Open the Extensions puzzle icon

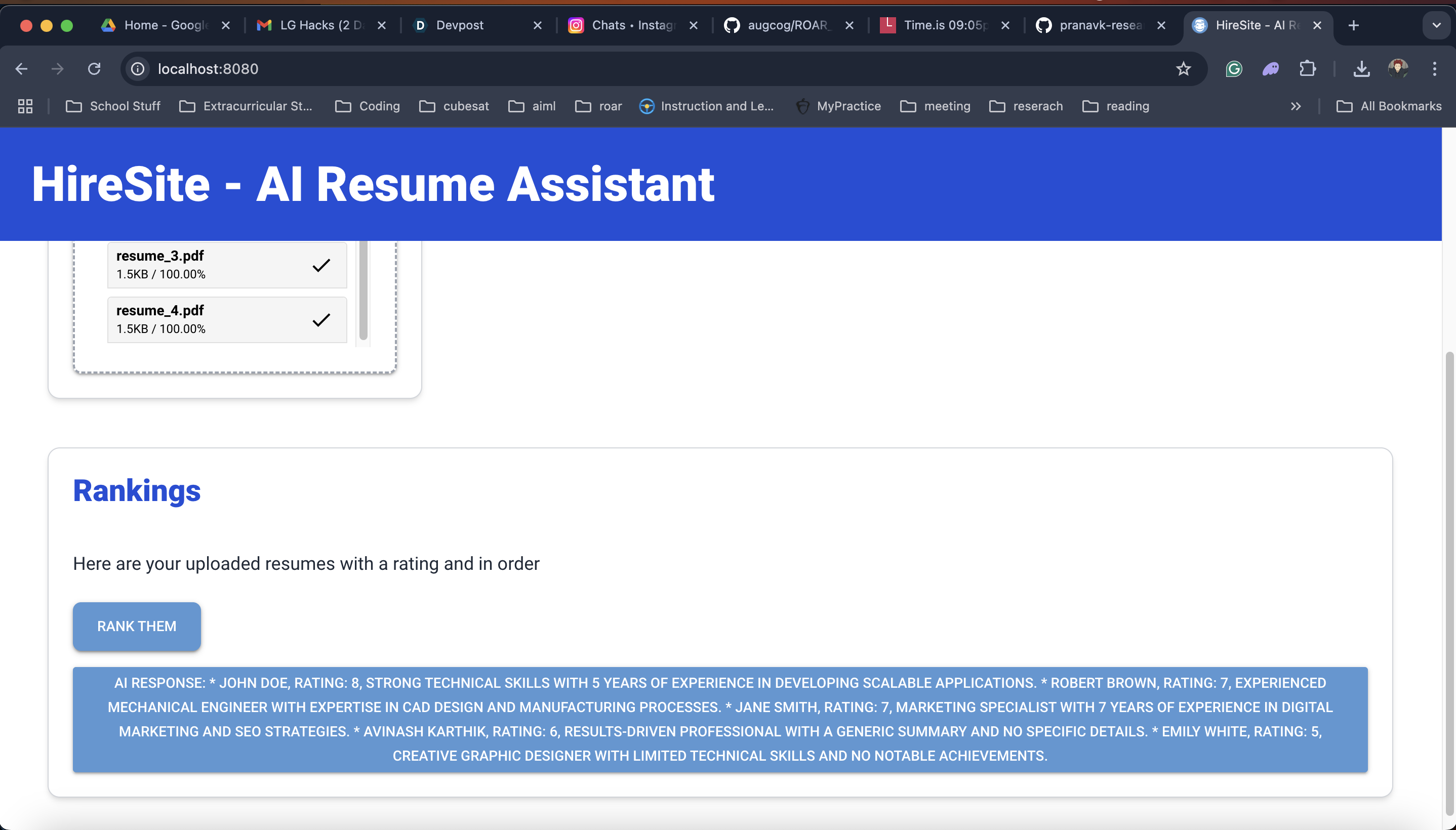[1307, 69]
